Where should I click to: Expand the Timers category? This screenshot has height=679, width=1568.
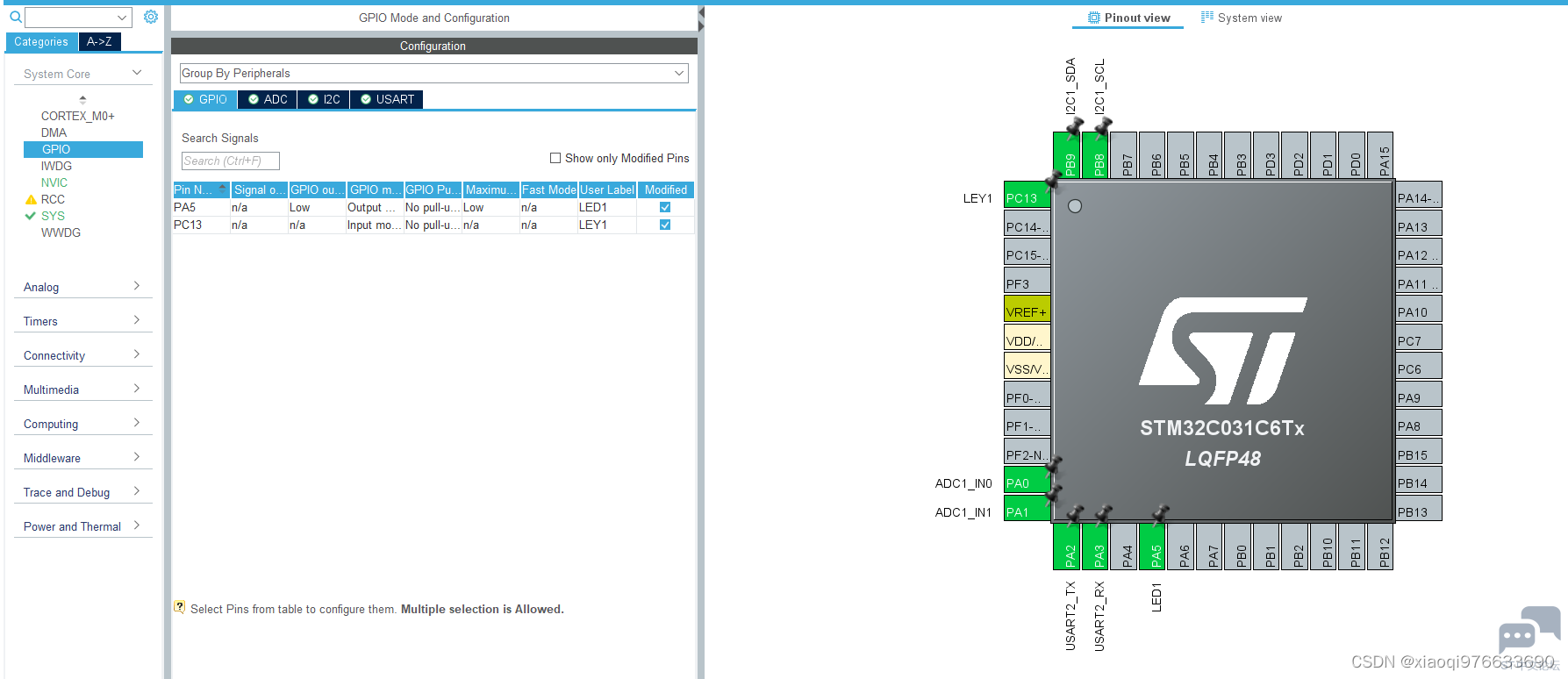(82, 321)
